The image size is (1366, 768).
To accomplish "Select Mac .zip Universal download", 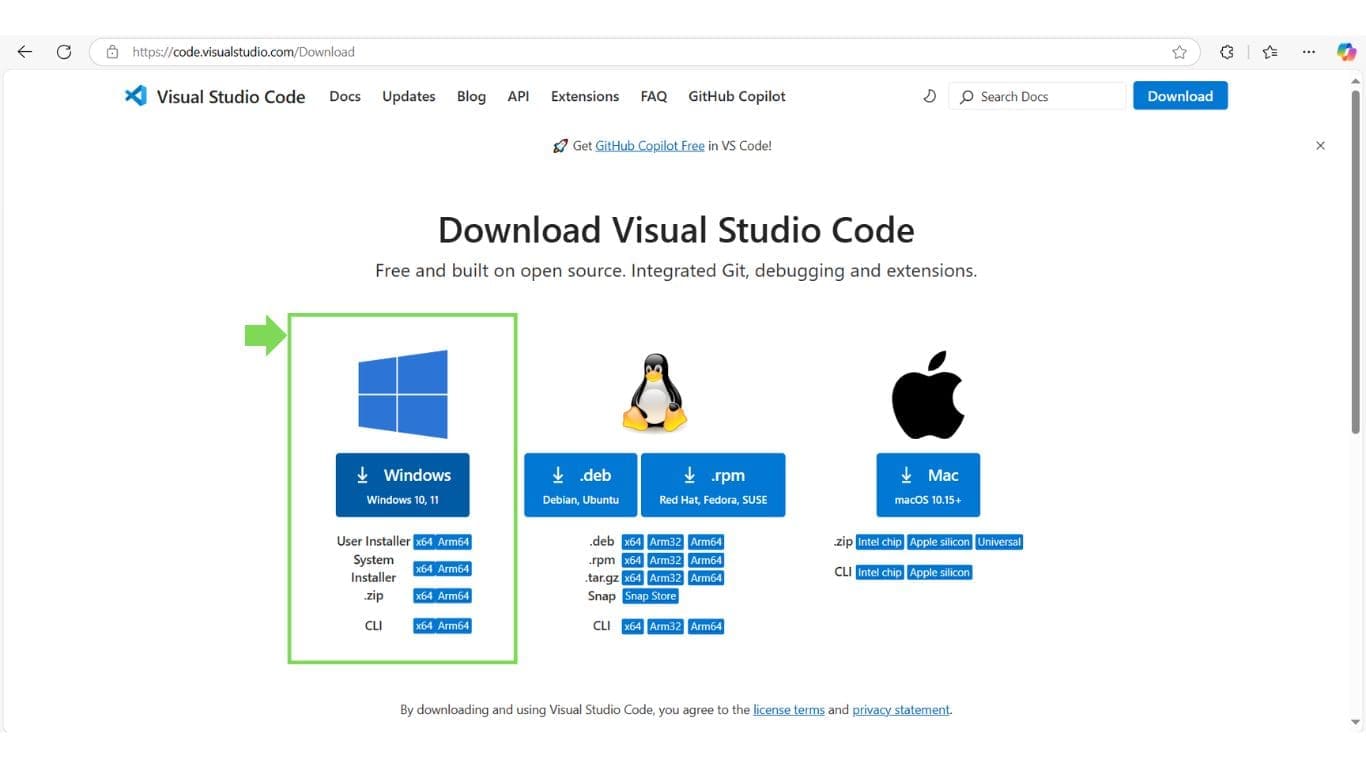I will 1000,542.
